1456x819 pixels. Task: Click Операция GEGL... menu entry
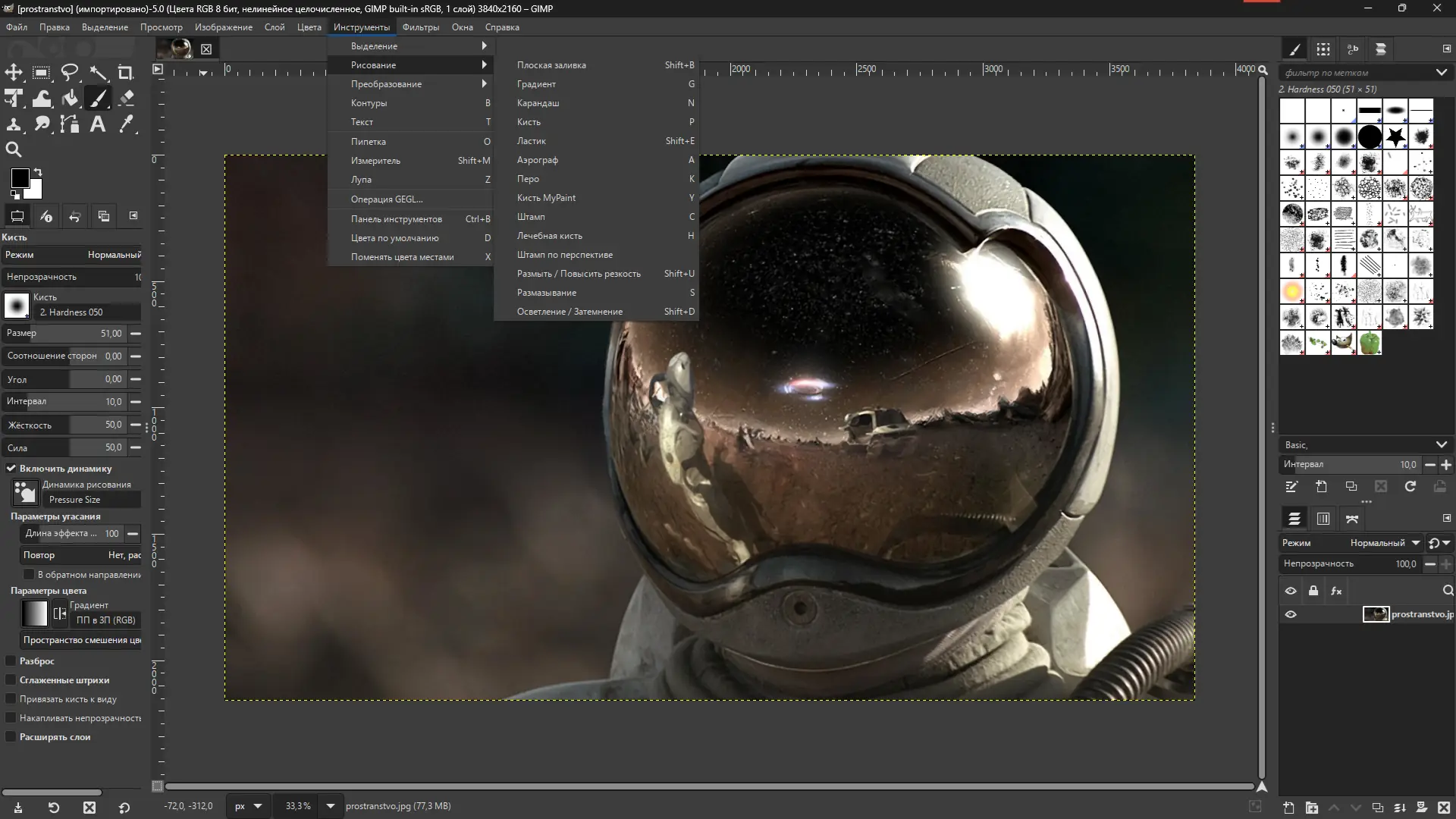pos(387,199)
